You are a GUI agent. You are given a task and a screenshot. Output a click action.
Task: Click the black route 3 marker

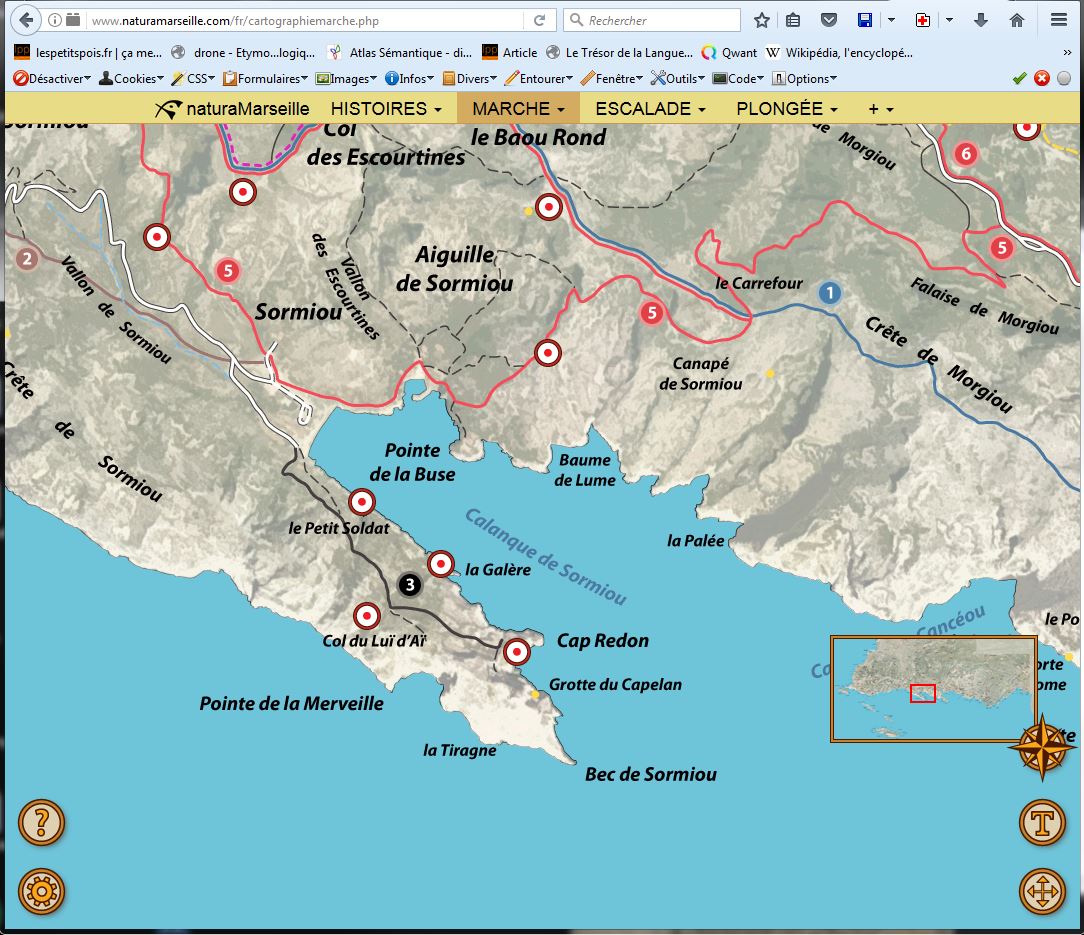(x=409, y=585)
